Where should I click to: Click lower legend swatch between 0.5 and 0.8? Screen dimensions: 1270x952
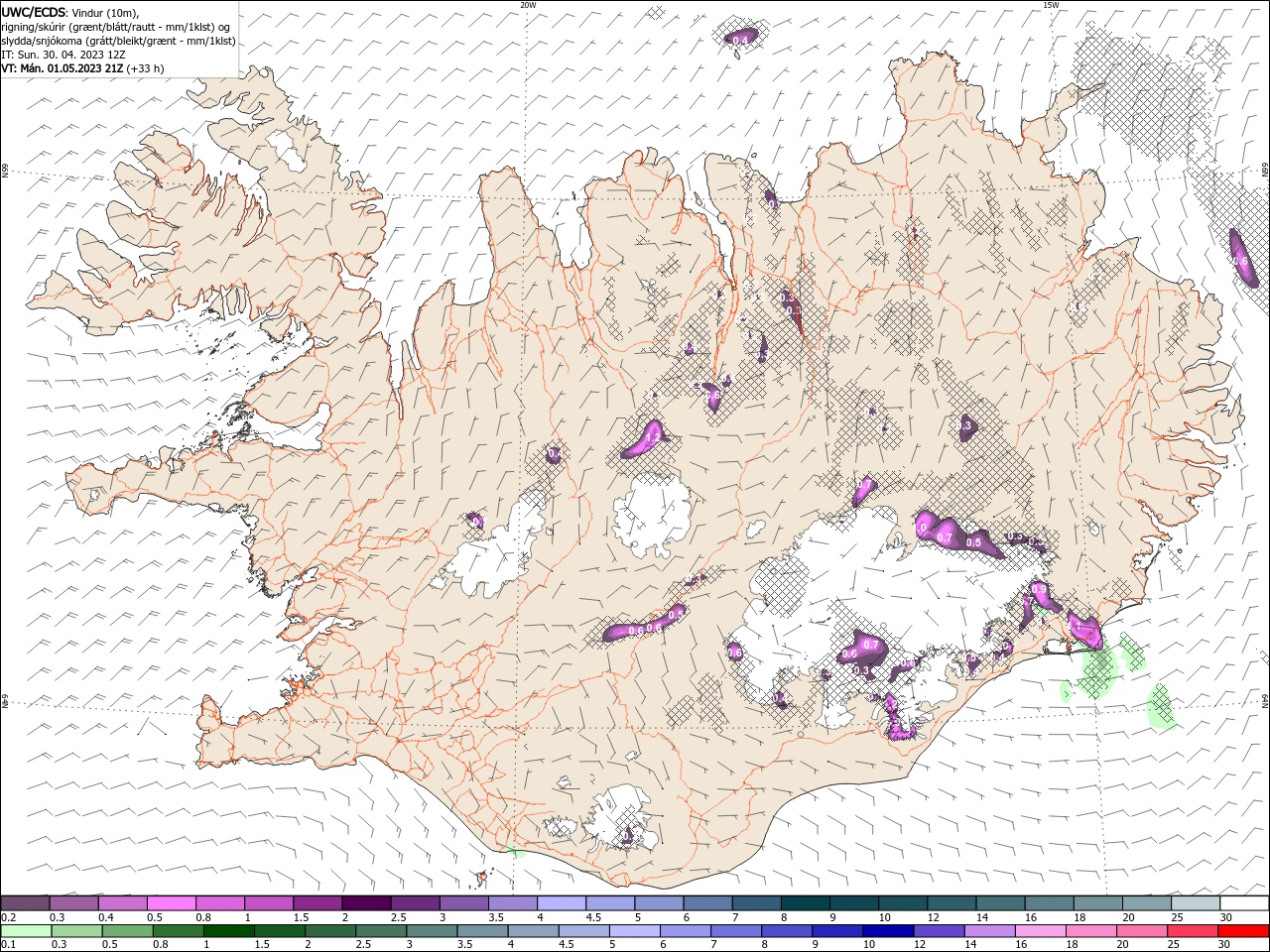128,931
